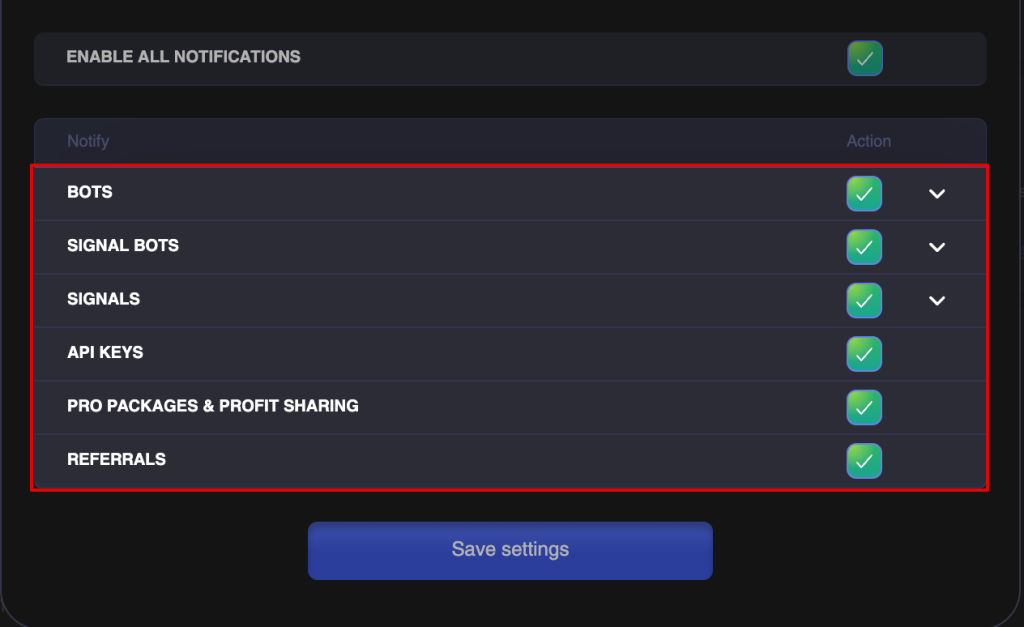Uncheck the SIGNAL BOTS checkbox
1024x627 pixels.
[x=864, y=247]
